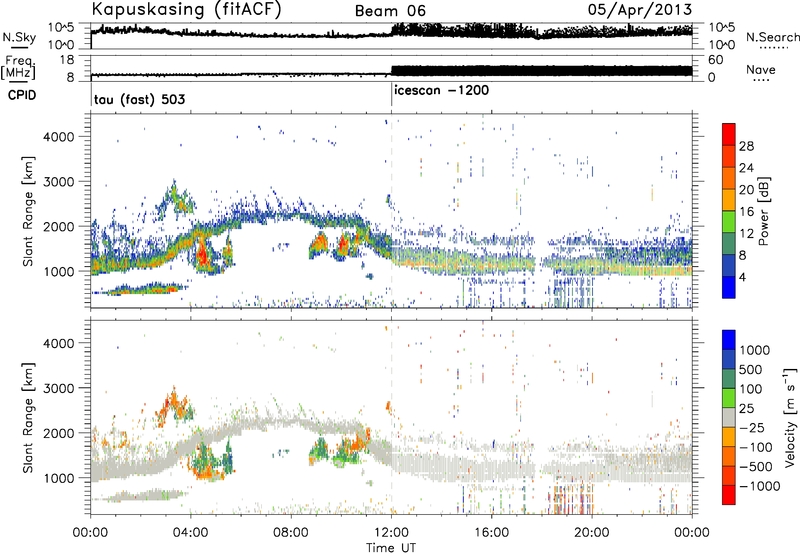The image size is (800, 554).
Task: Click the 'Kapuskasing (fitACF)' title text
Action: 187,9
